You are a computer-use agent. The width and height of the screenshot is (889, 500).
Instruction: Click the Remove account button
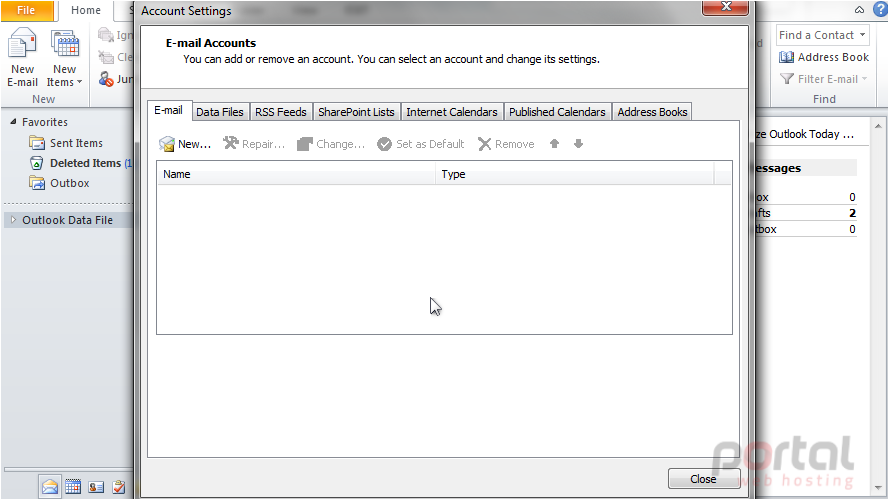[x=506, y=144]
